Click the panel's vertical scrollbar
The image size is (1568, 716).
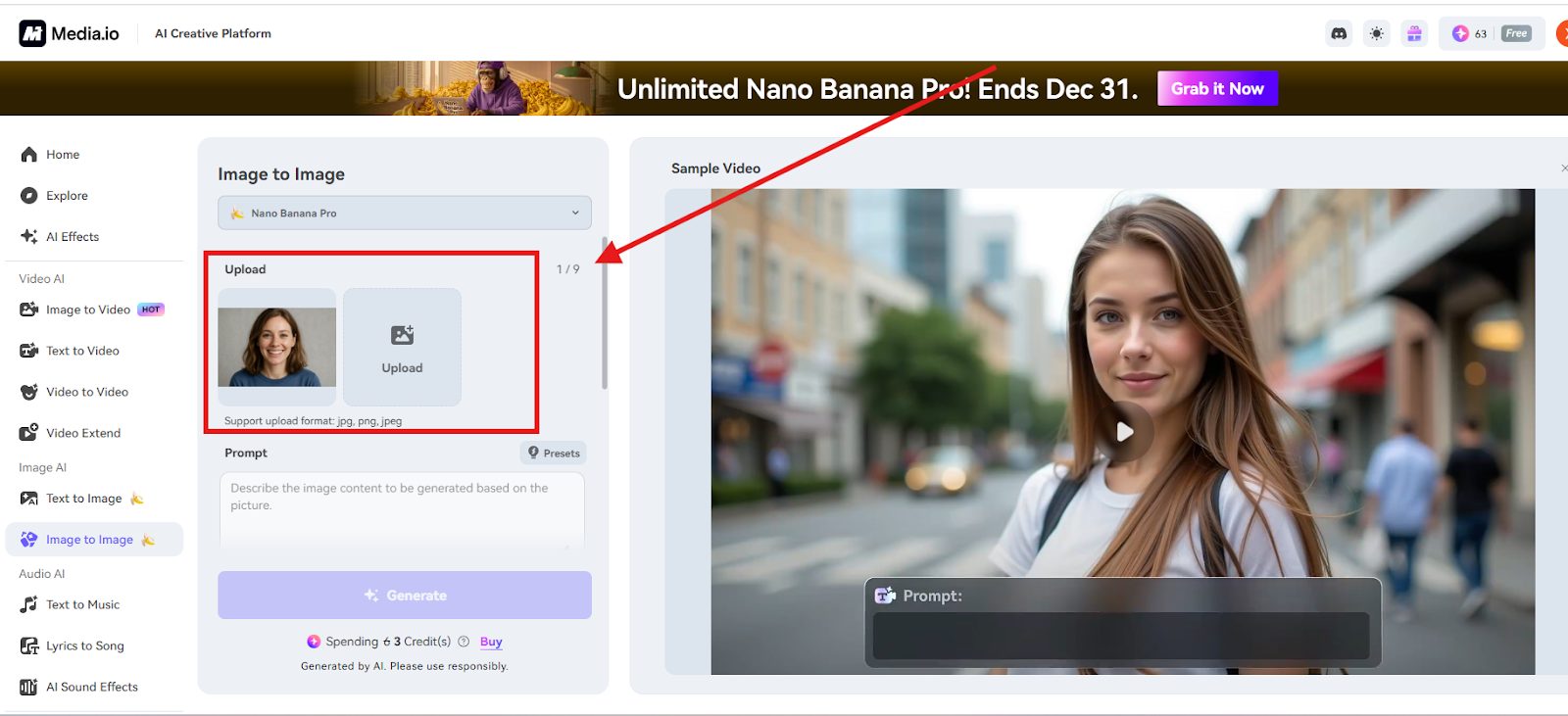[605, 313]
